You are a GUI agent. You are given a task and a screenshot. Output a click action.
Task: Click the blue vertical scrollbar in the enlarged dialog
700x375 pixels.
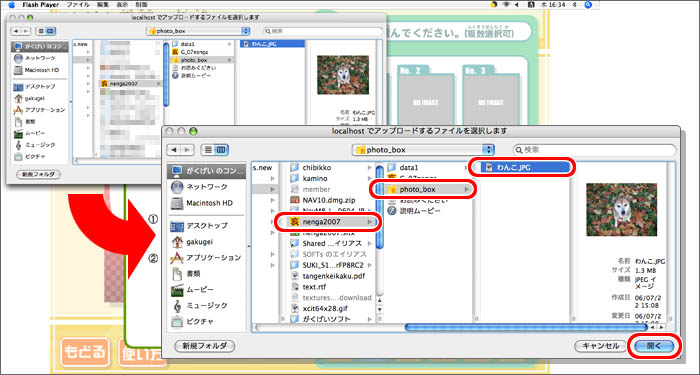[x=379, y=207]
